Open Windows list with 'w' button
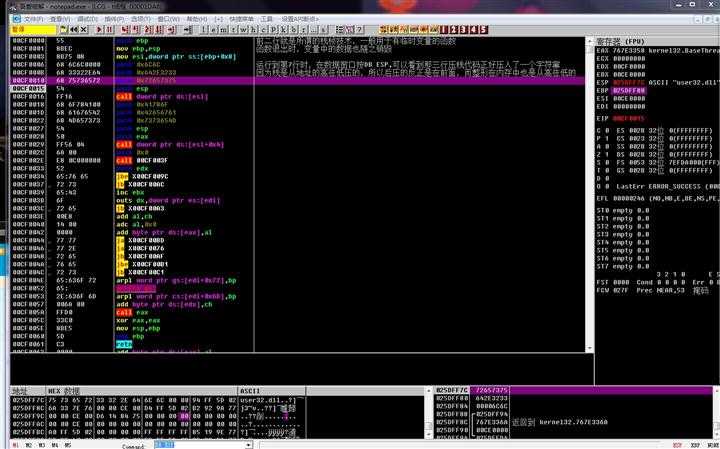 244,29
